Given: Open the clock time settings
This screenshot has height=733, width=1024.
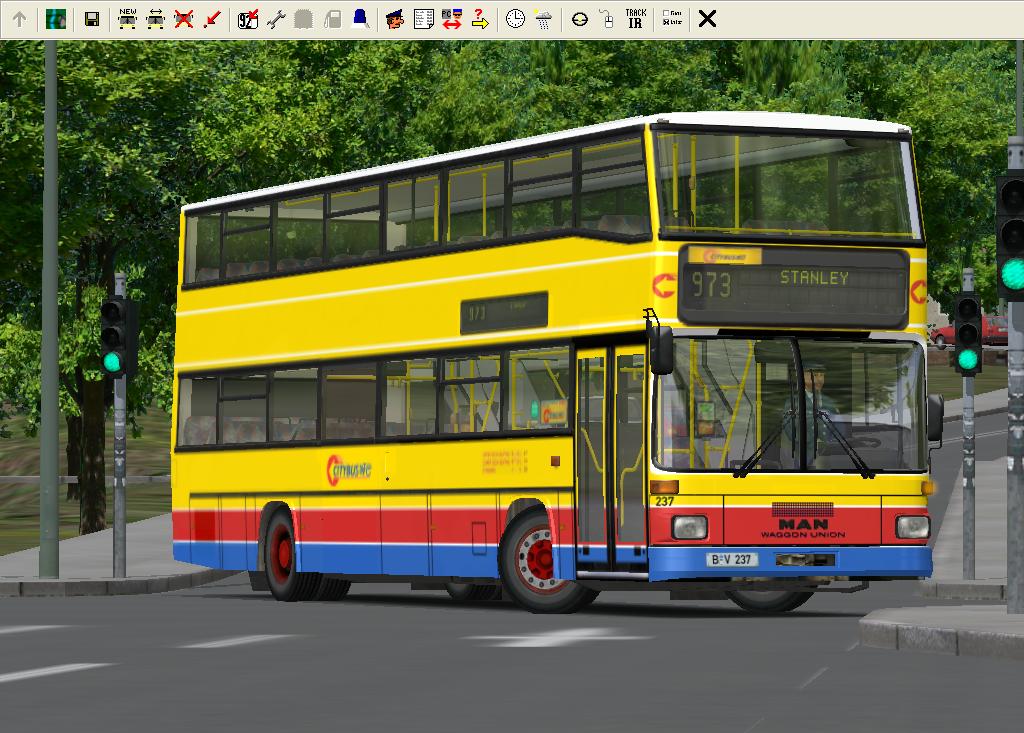Looking at the screenshot, I should pyautogui.click(x=515, y=19).
